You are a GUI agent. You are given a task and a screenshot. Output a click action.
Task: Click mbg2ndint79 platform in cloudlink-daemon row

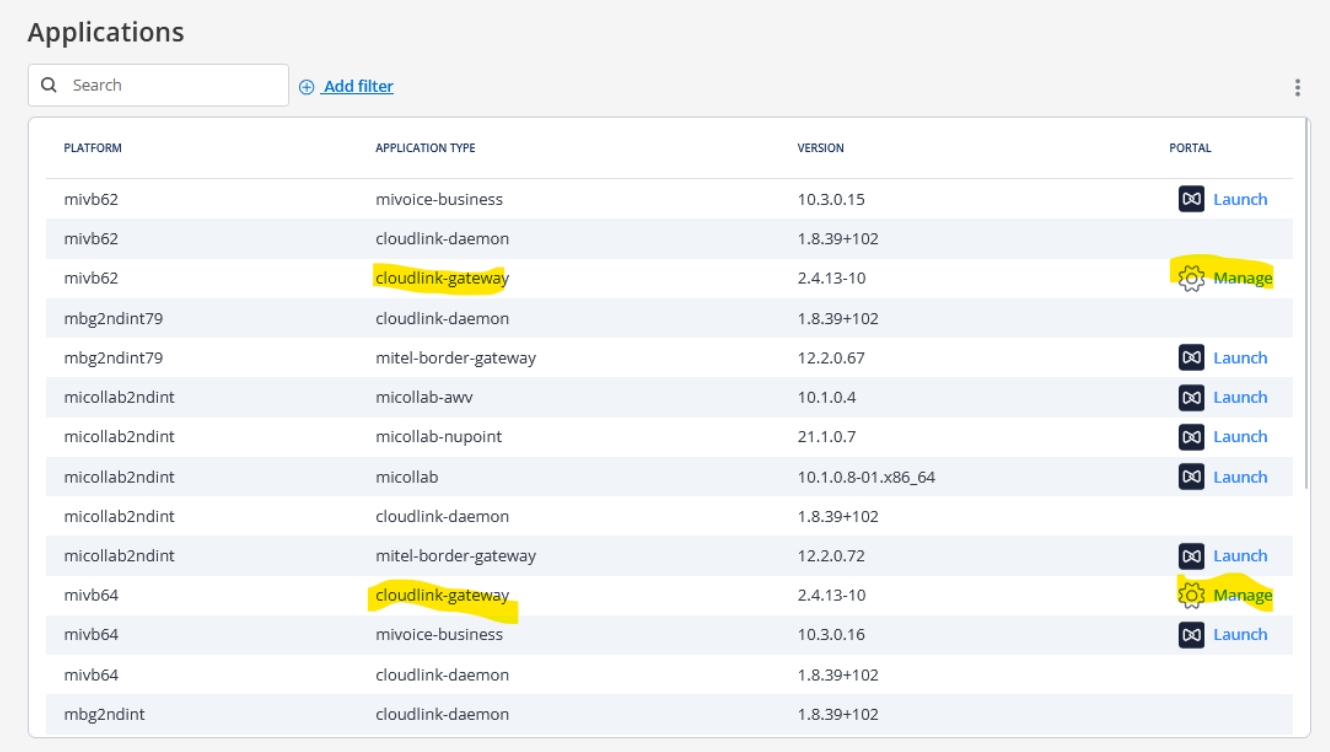[x=113, y=318]
